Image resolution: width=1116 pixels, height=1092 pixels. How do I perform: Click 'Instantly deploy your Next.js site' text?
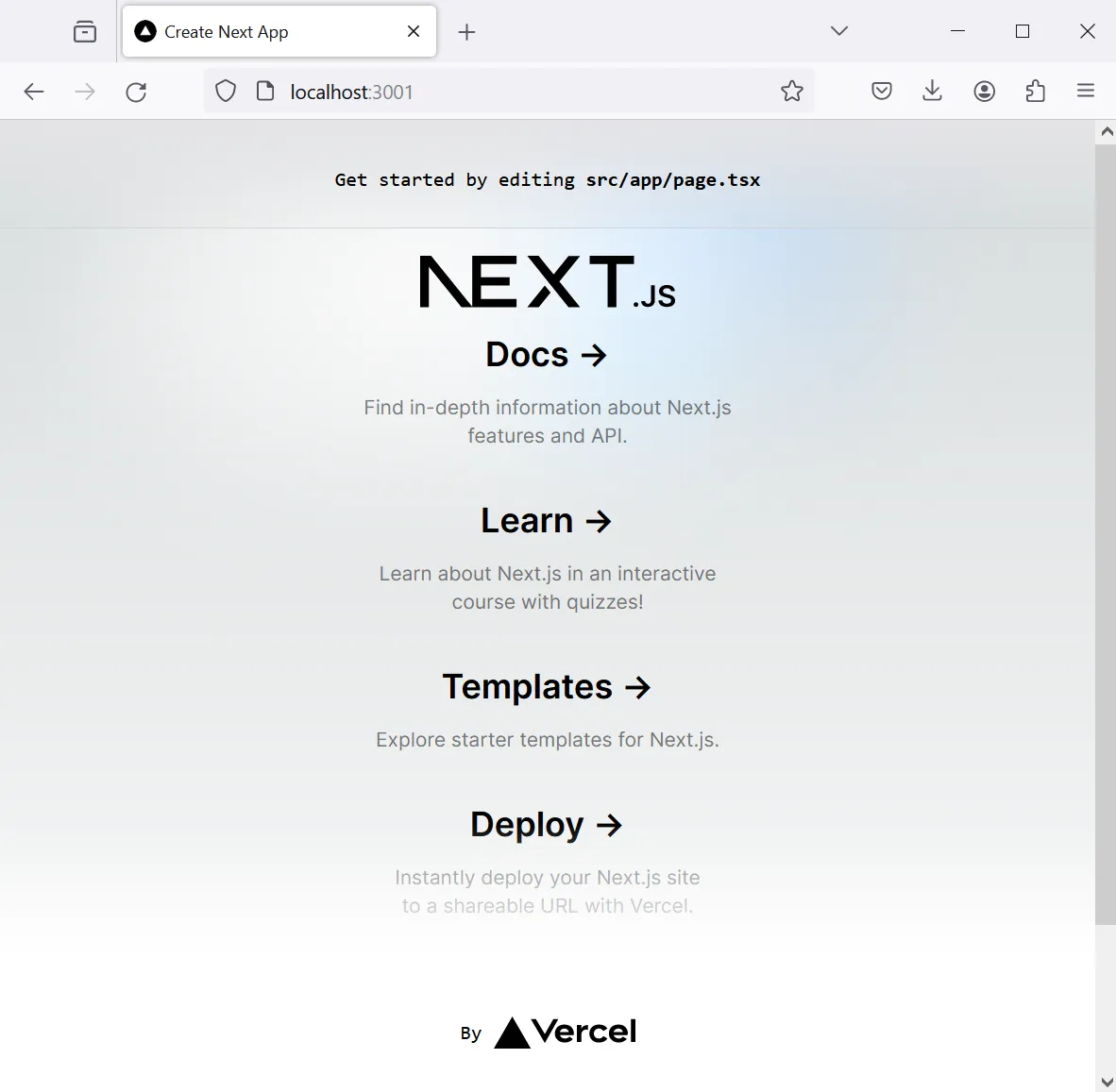[548, 877]
